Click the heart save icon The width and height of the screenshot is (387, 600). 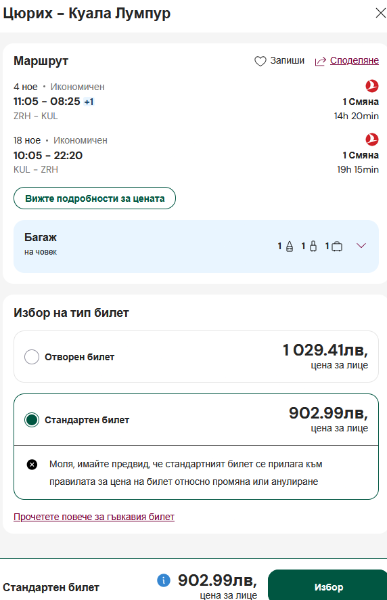(260, 61)
